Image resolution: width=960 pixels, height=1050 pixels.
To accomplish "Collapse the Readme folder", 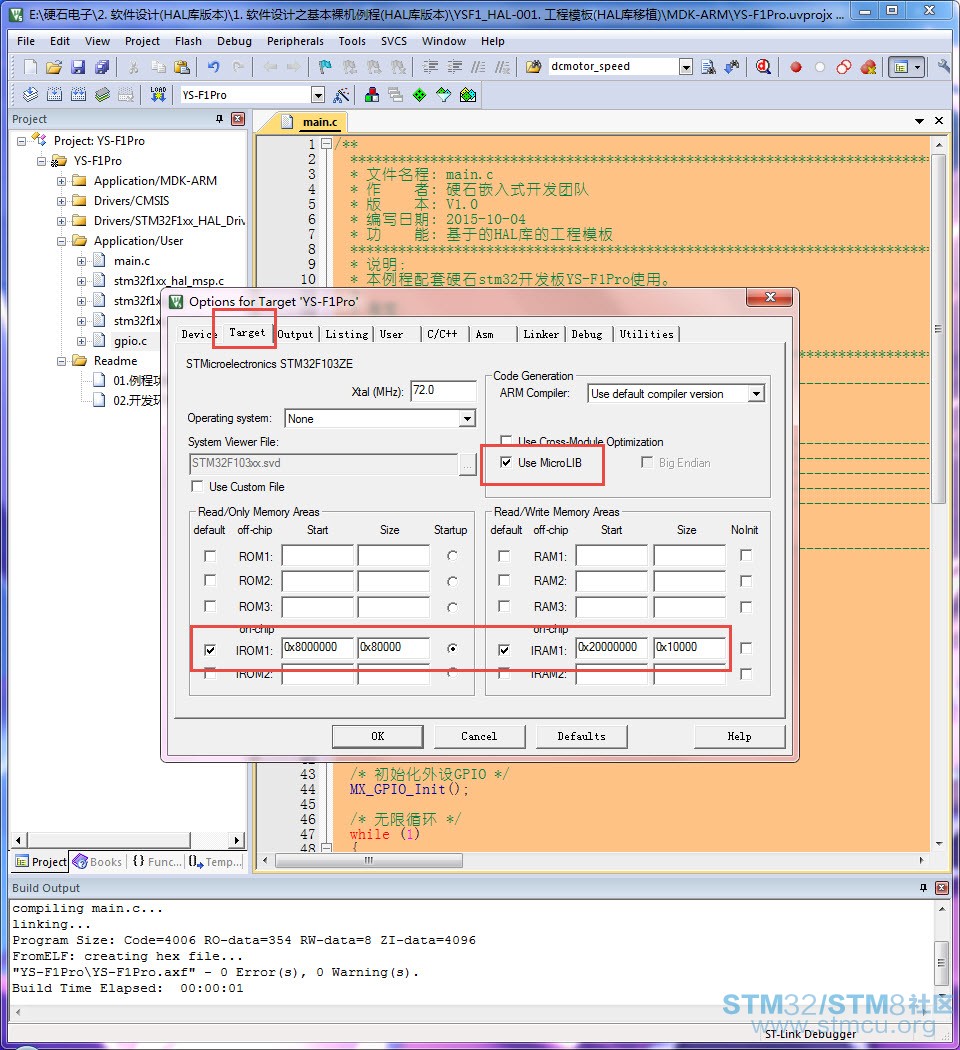I will pos(62,361).
